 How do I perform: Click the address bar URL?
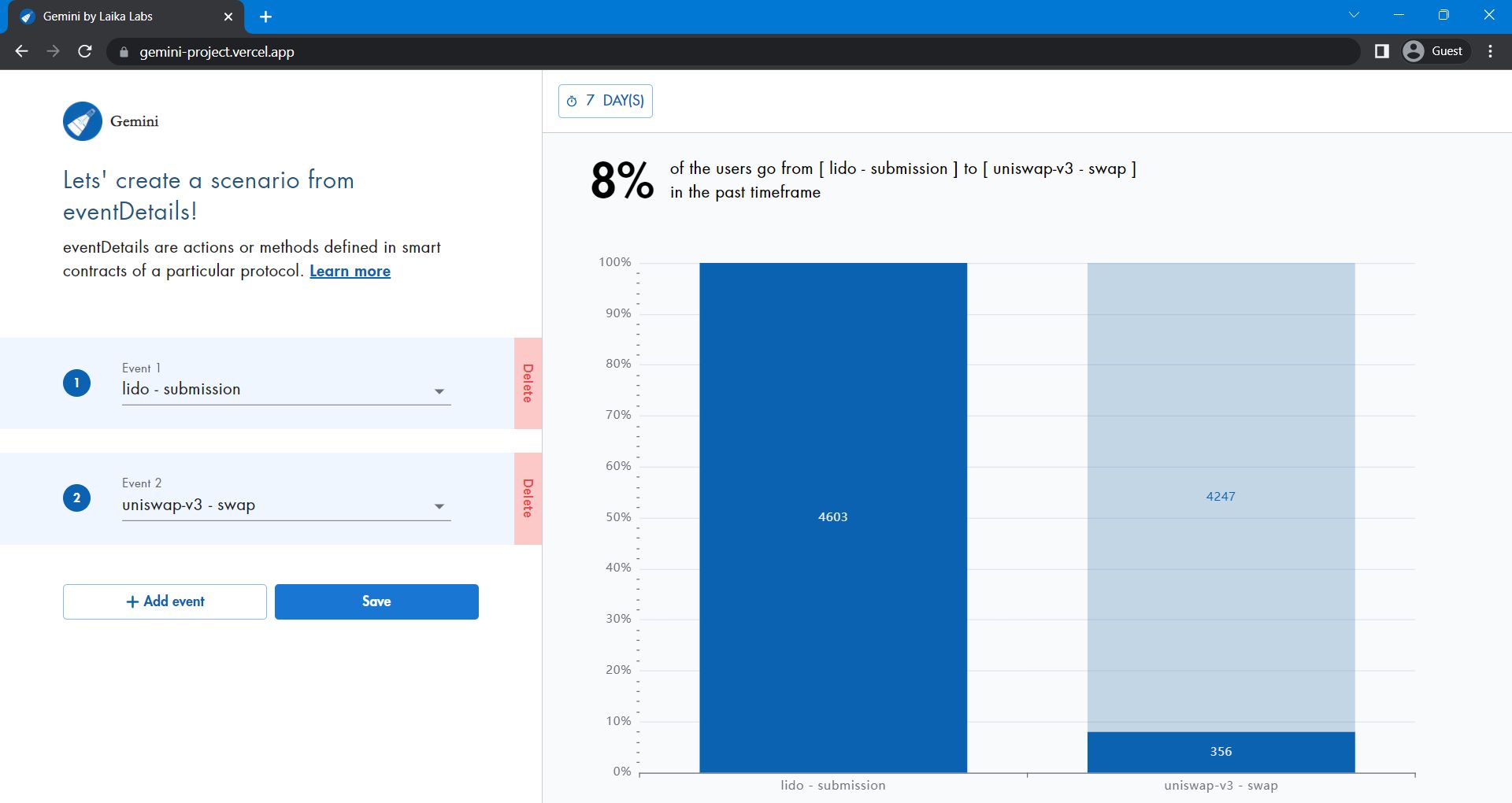tap(217, 52)
